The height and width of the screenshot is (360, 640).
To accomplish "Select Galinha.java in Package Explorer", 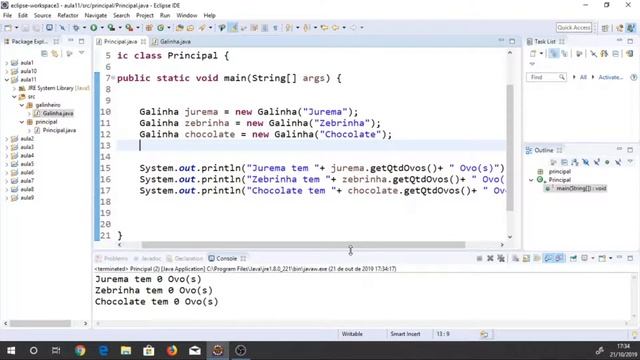I will point(58,113).
